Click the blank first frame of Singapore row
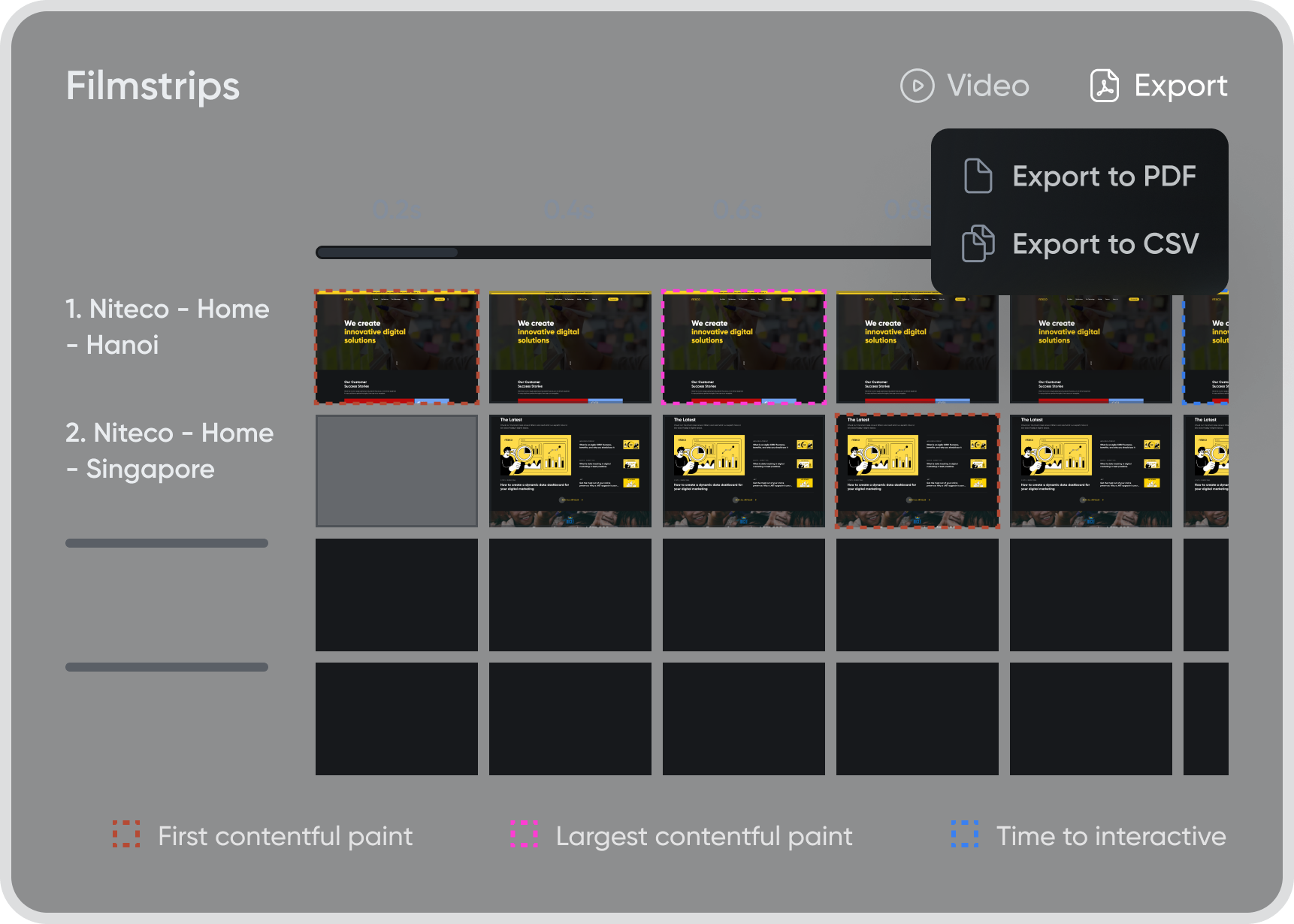The width and height of the screenshot is (1294, 924). [x=397, y=471]
